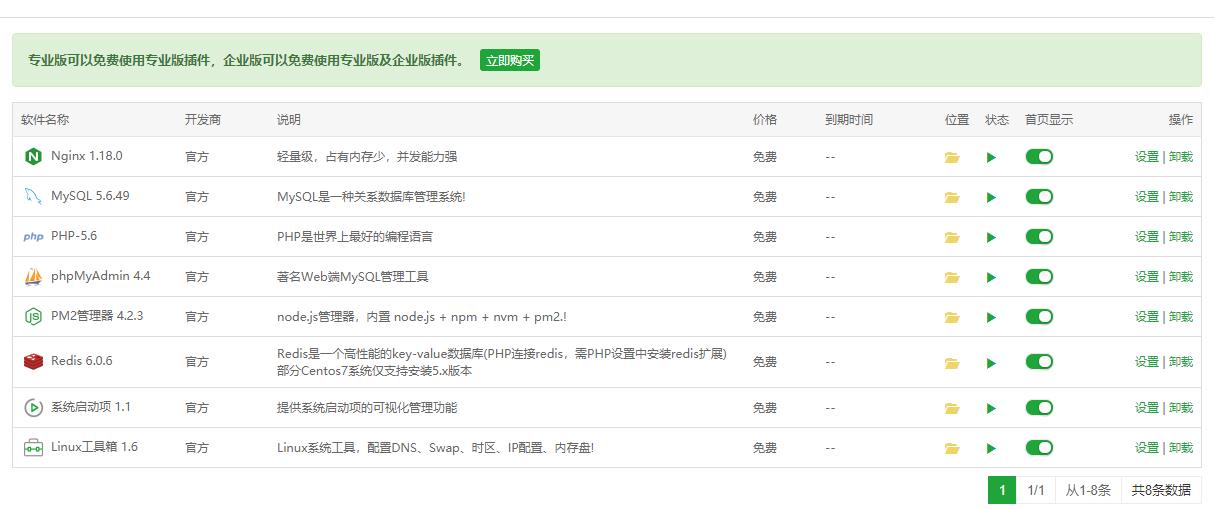Open 设置 for Nginx 1.18.0
1214x509 pixels.
point(1146,157)
